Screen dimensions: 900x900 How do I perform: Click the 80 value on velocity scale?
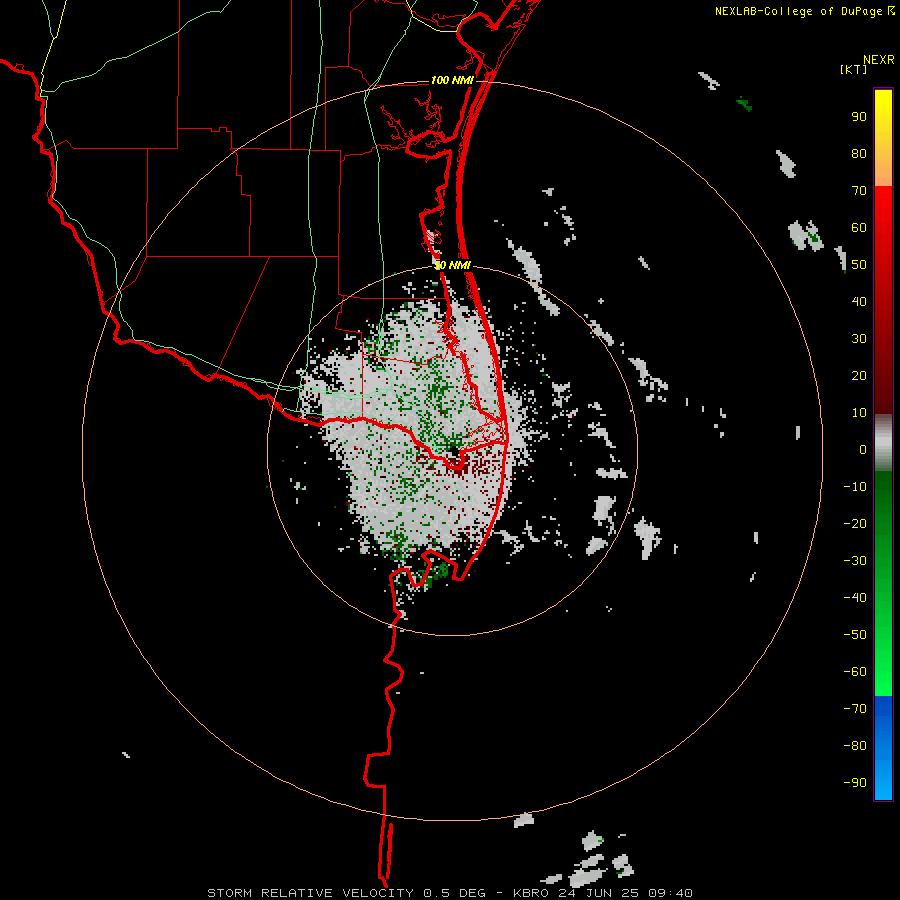coord(859,154)
